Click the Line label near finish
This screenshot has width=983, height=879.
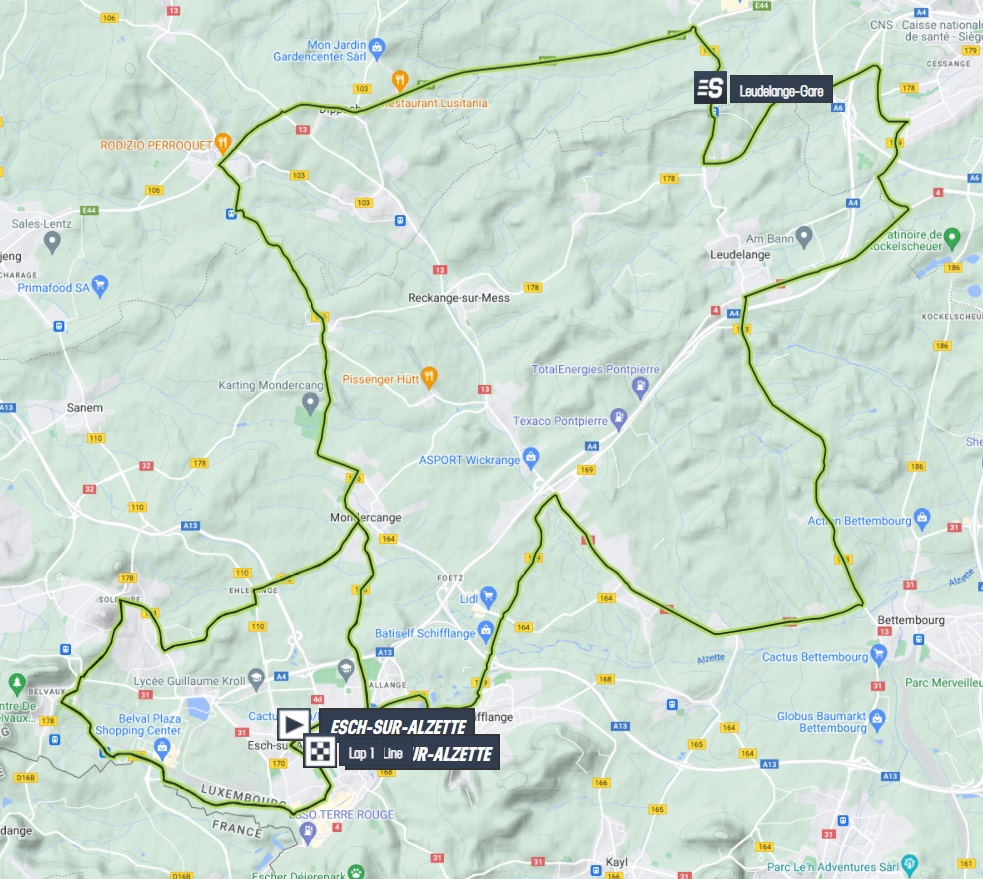[x=393, y=753]
